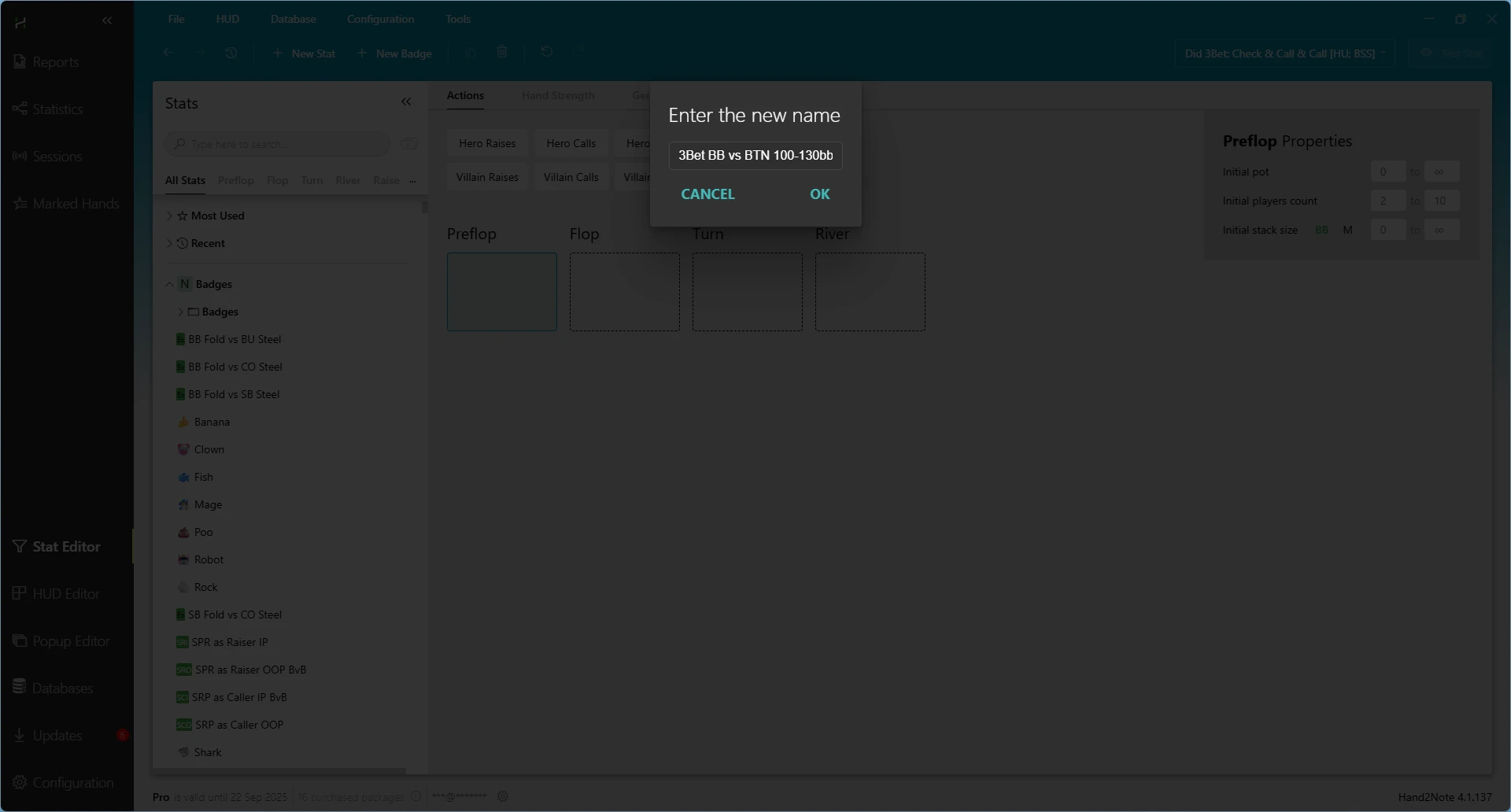Select the Preflop filter tab in Stats
The image size is (1511, 812).
(235, 180)
